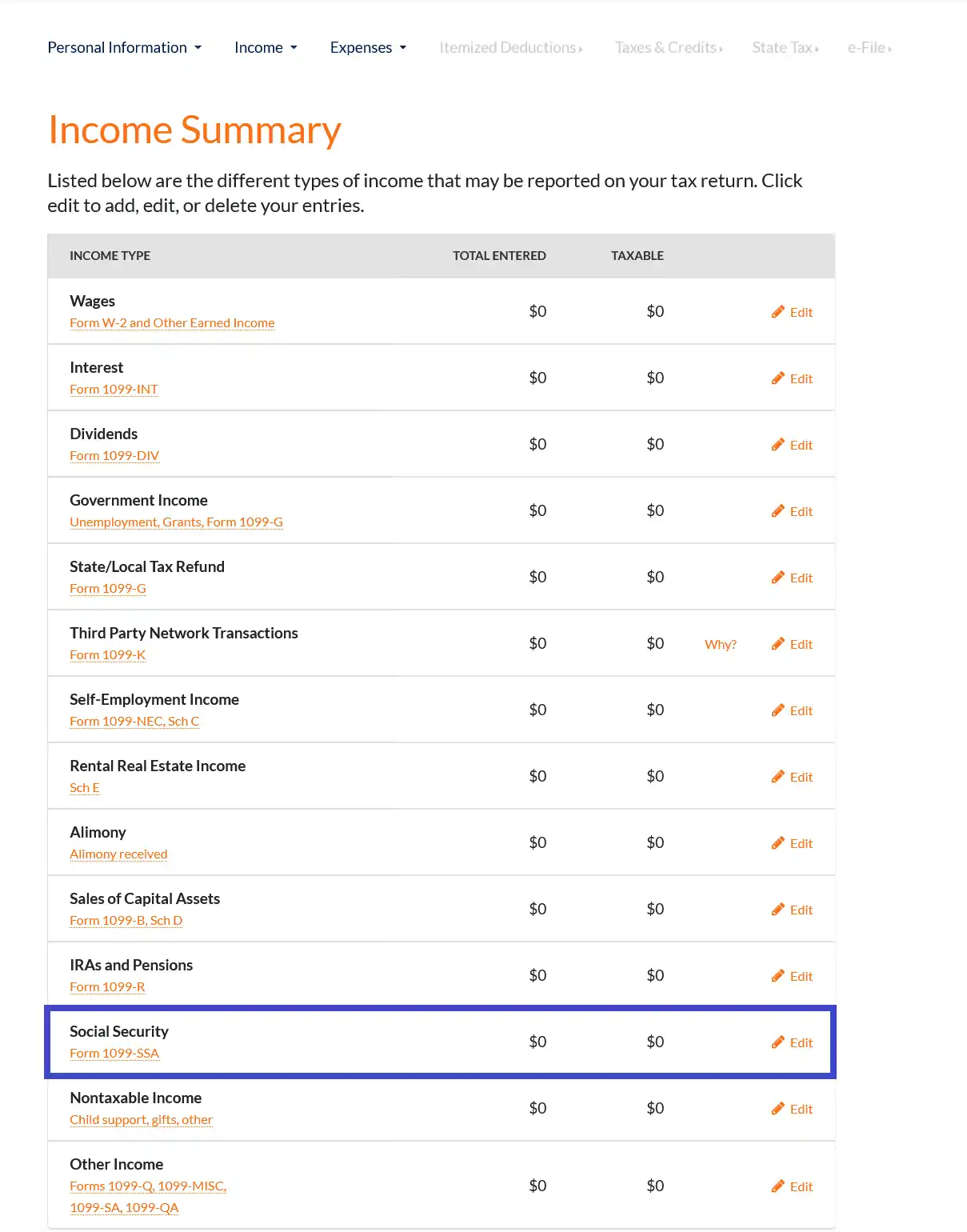Click the pencil icon in Wages row
Viewport: 967px width, 1232px height.
point(778,312)
